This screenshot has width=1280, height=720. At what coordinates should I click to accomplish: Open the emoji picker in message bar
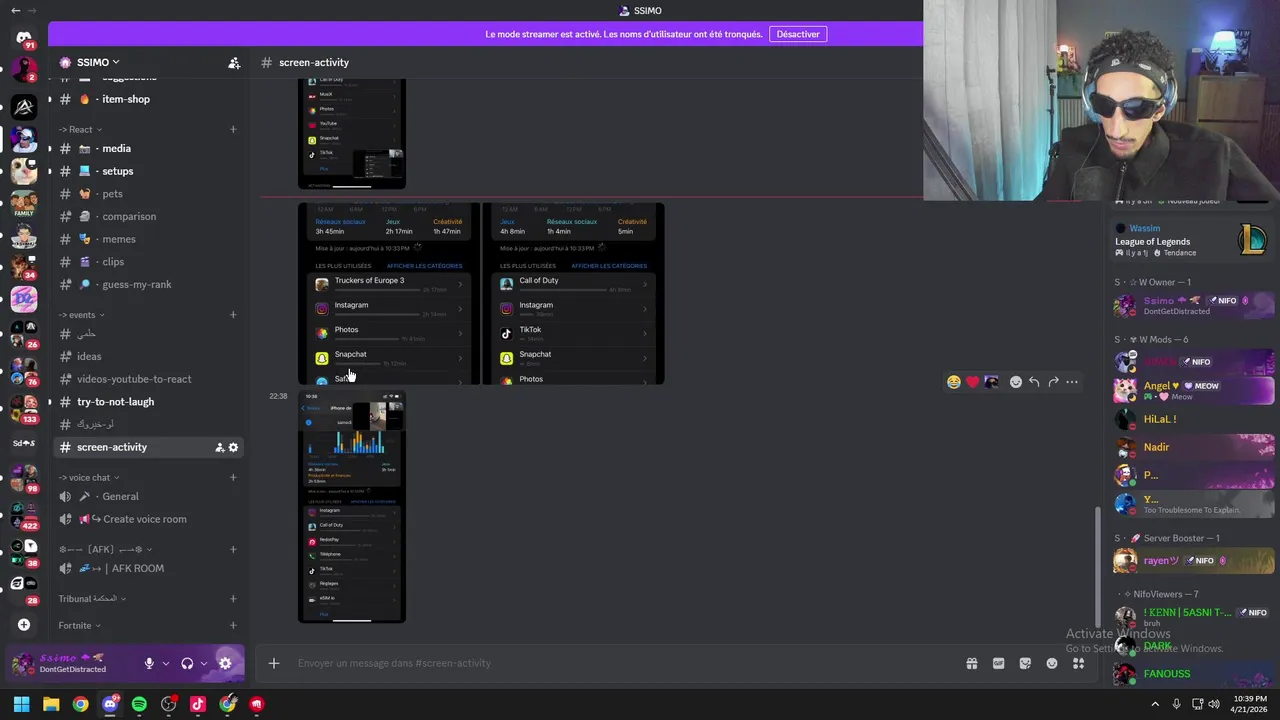point(1052,663)
